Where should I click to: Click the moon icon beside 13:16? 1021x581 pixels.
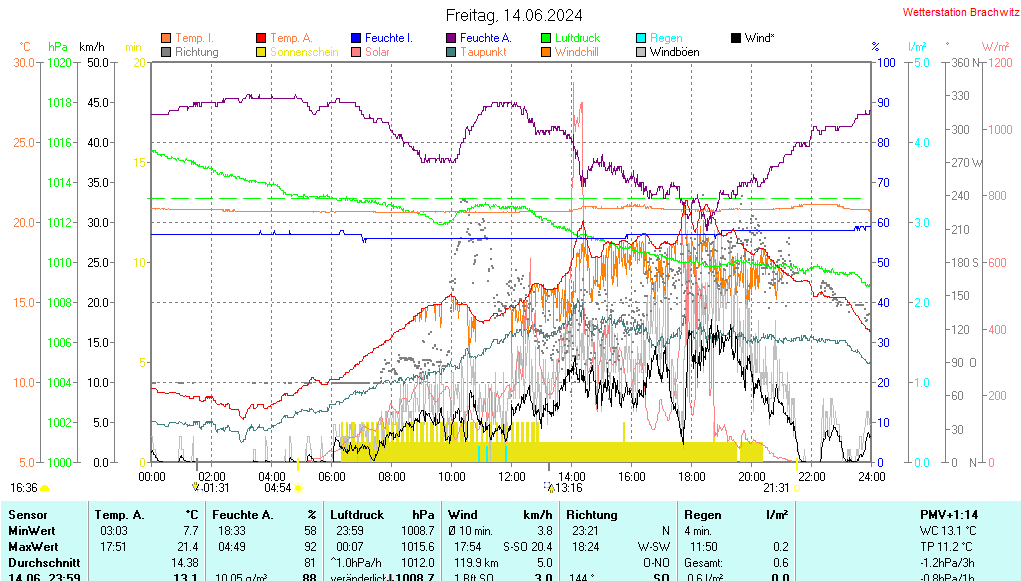[x=548, y=487]
